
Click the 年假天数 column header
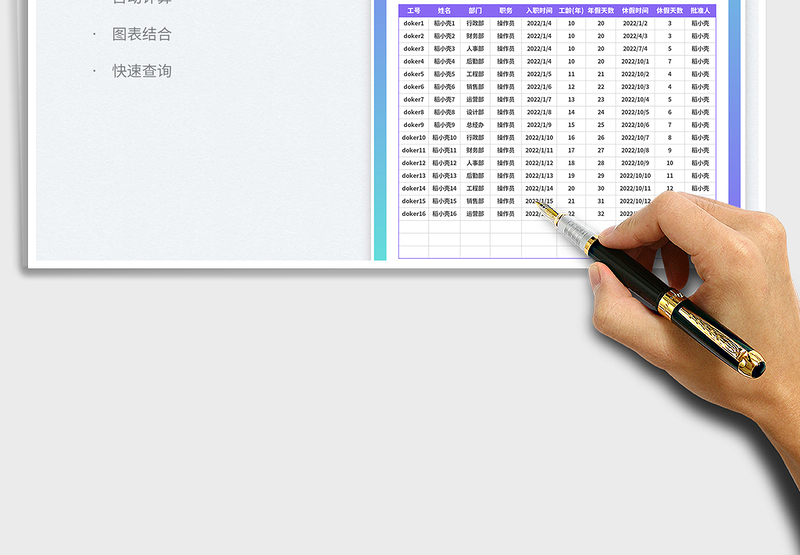[601, 10]
